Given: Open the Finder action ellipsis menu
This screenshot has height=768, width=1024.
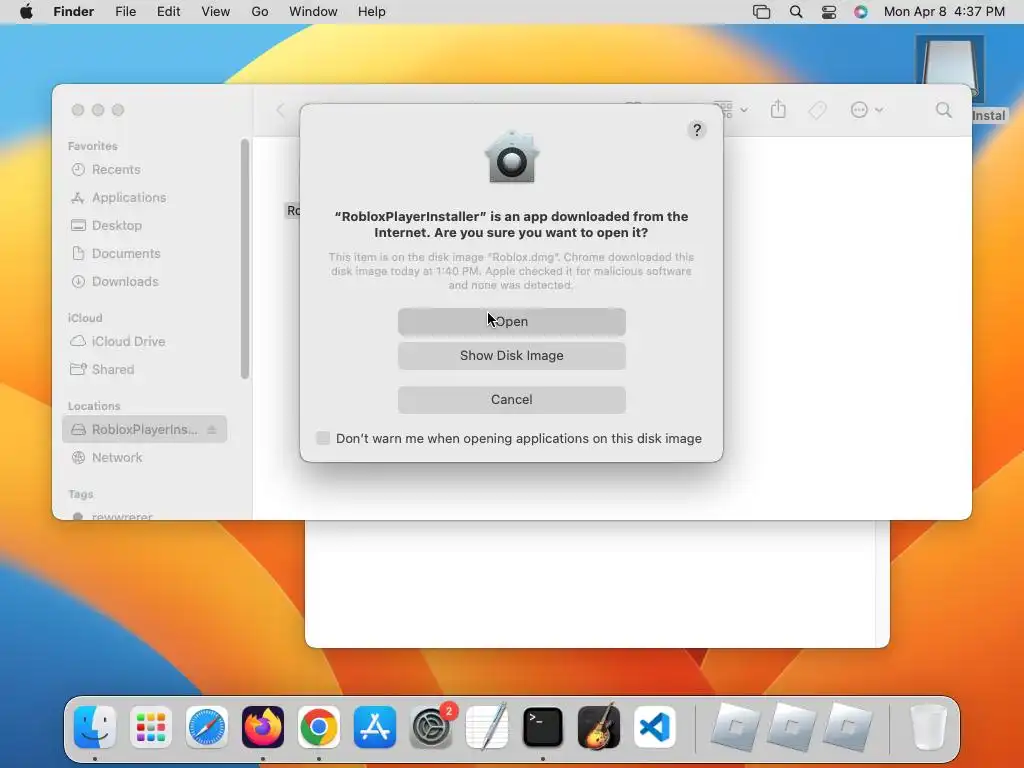Looking at the screenshot, I should click(x=866, y=110).
